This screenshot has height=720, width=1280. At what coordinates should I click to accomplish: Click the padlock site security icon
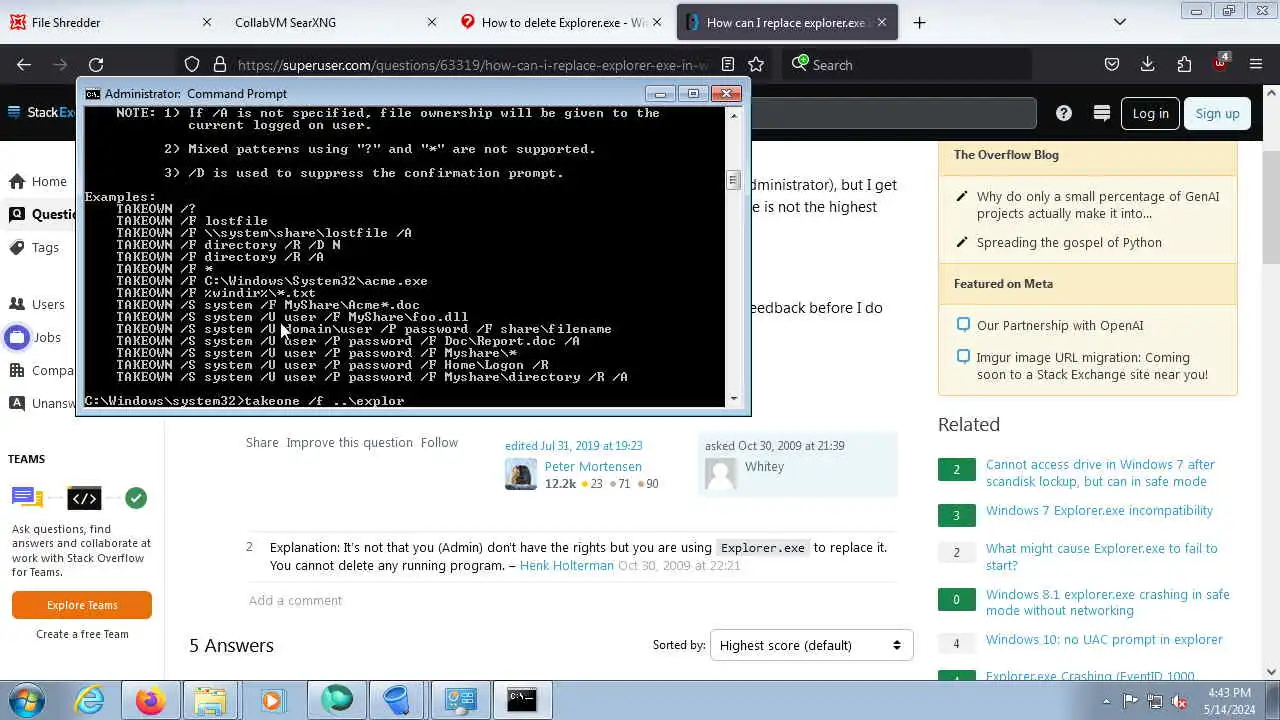(x=219, y=64)
